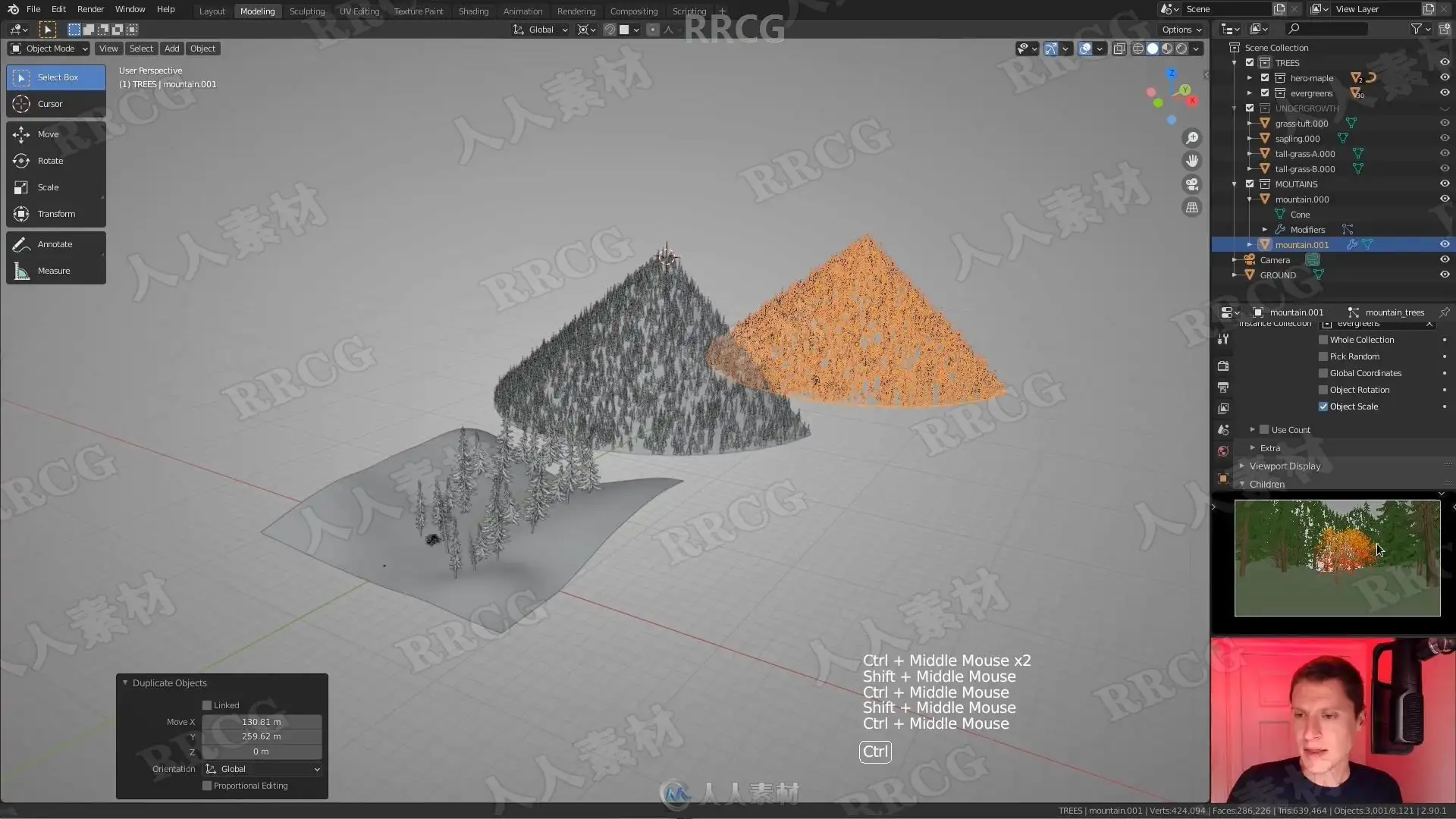Viewport: 1456px width, 819px height.
Task: Switch to orthographic/perspective grid icon
Action: point(1192,208)
